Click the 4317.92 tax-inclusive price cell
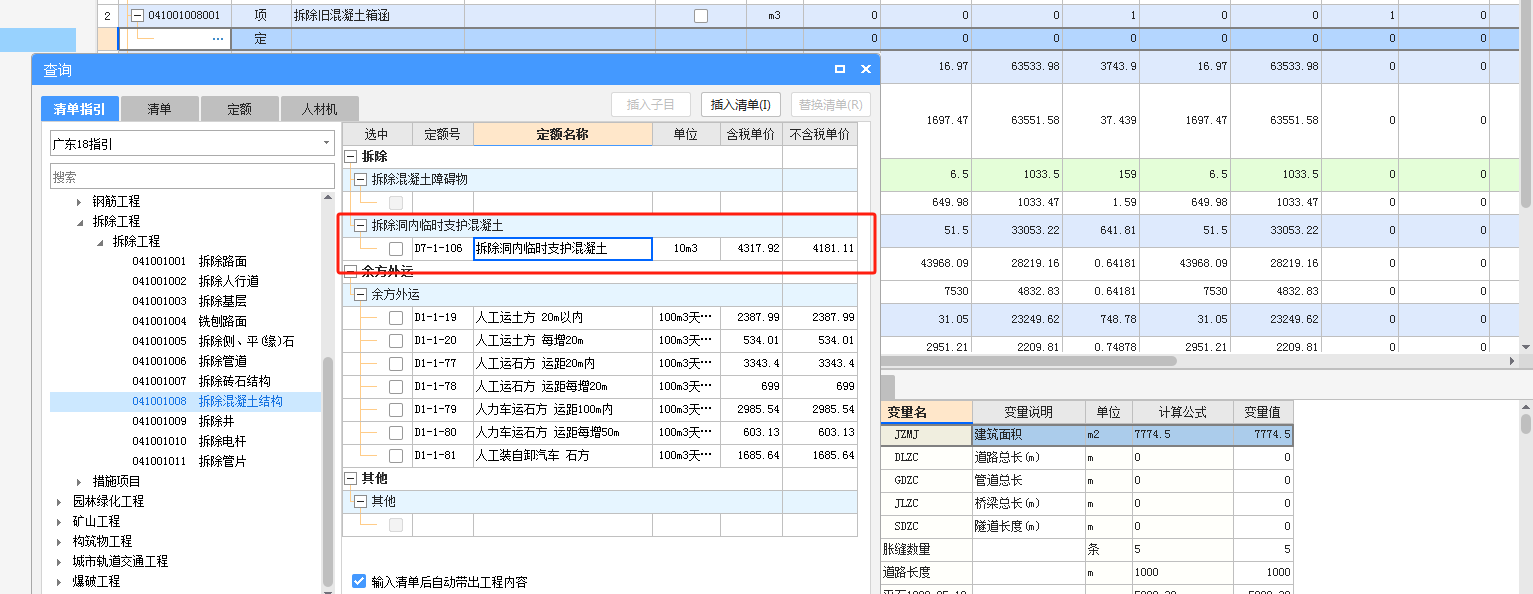Image resolution: width=1533 pixels, height=594 pixels. (x=750, y=249)
